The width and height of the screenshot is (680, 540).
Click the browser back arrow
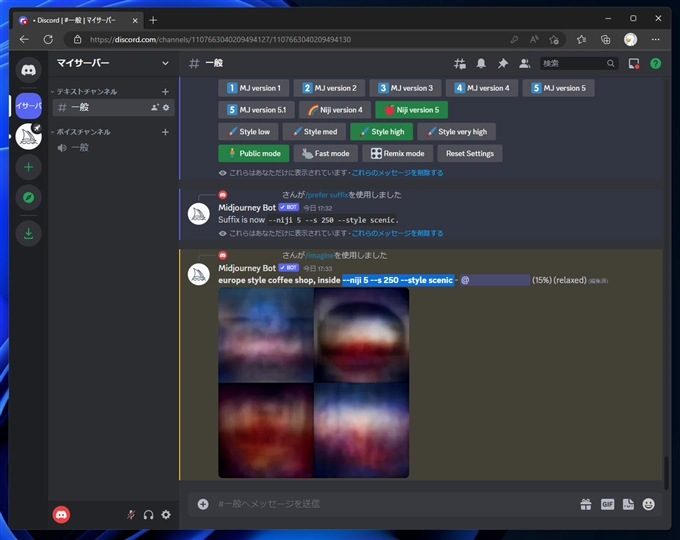tap(24, 39)
